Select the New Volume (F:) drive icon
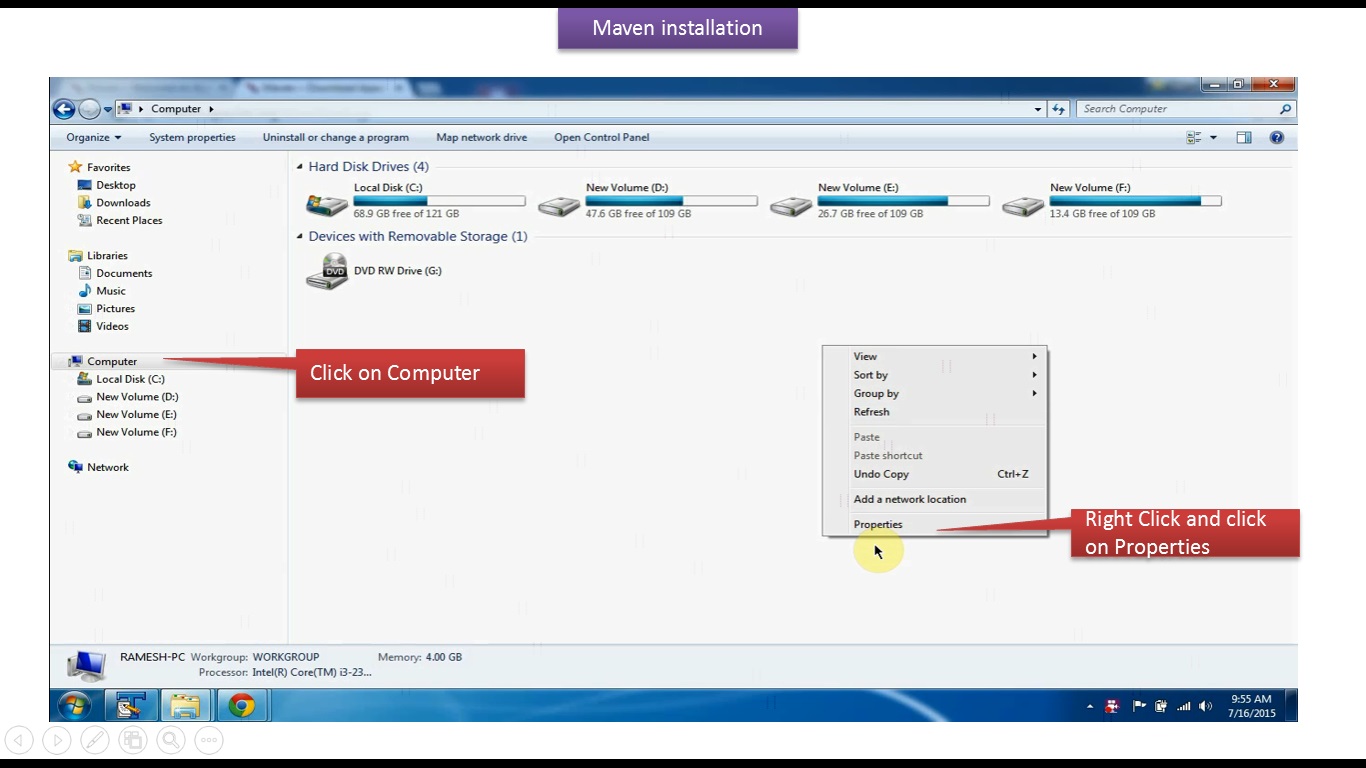The image size is (1366, 768). 1023,205
